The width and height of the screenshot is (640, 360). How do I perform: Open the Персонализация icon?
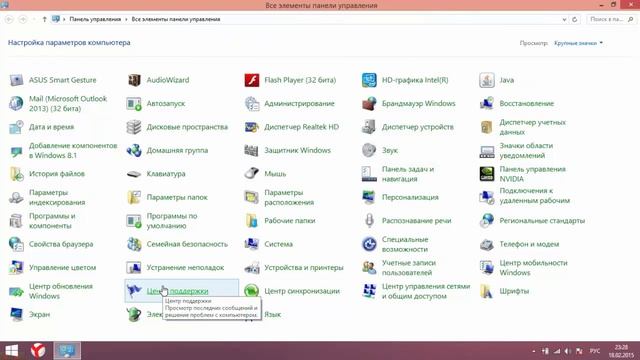[x=369, y=197]
